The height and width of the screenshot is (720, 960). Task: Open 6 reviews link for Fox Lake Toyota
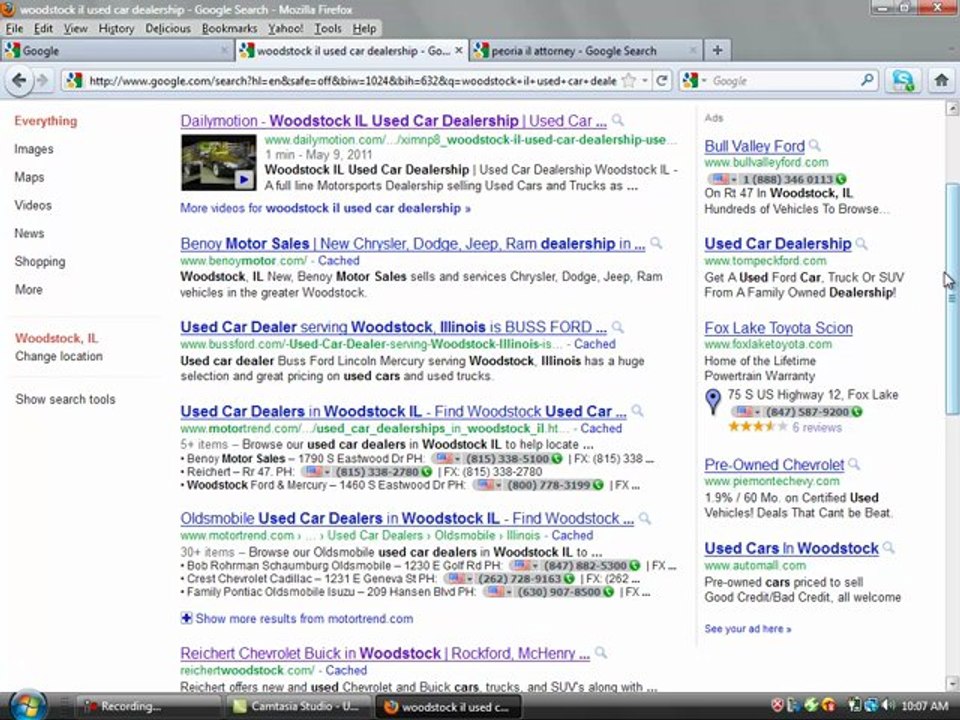817,427
